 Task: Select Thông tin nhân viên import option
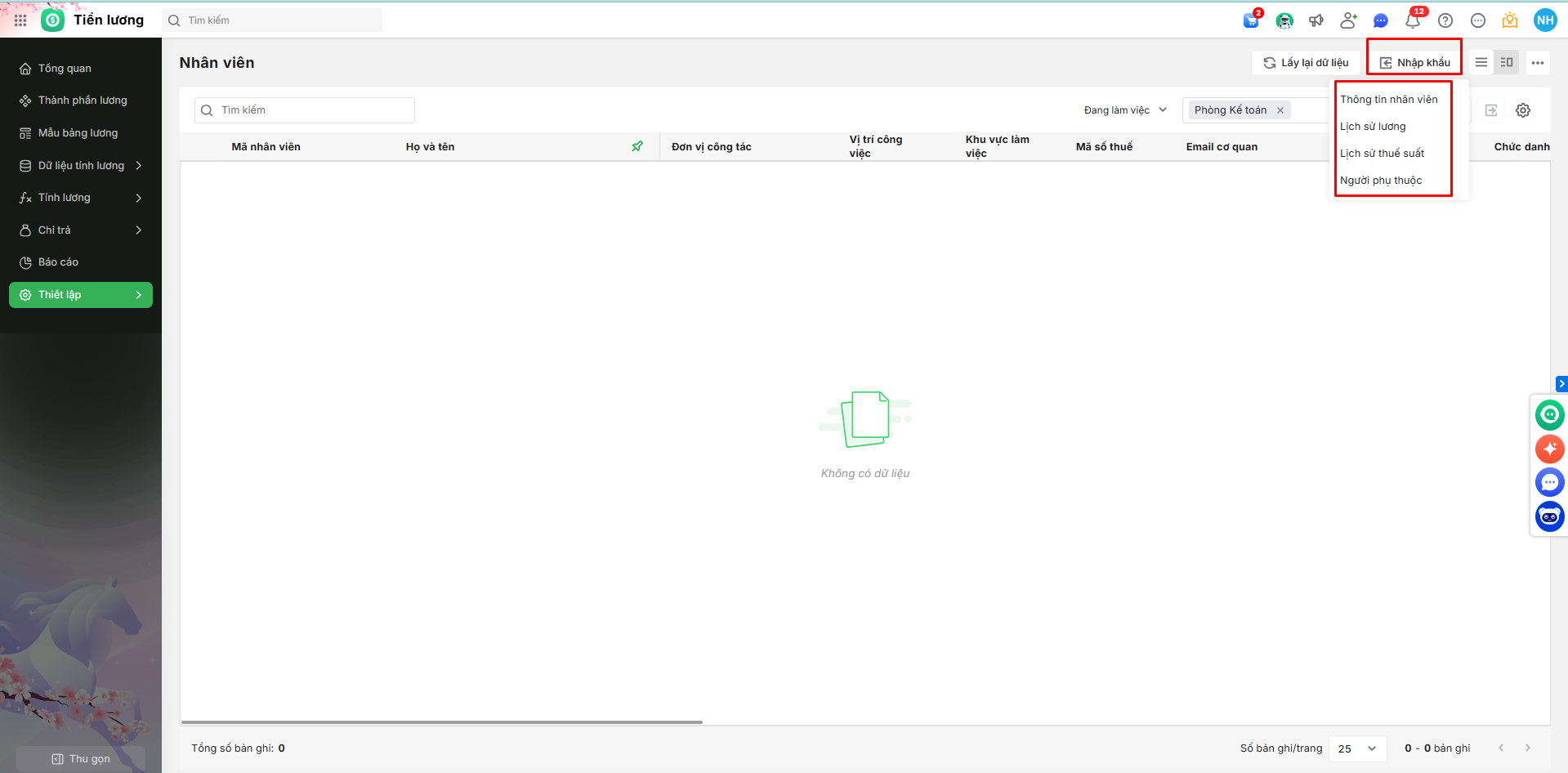(x=1389, y=100)
